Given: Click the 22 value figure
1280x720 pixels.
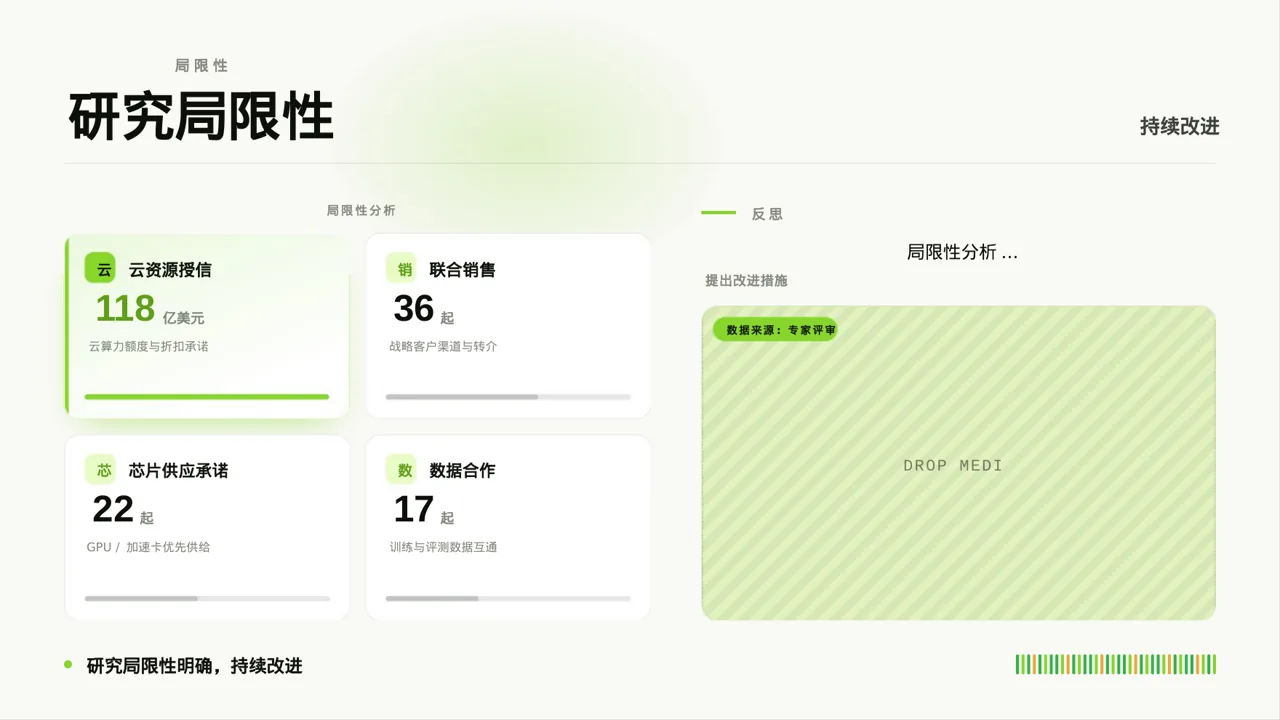Looking at the screenshot, I should [x=113, y=509].
